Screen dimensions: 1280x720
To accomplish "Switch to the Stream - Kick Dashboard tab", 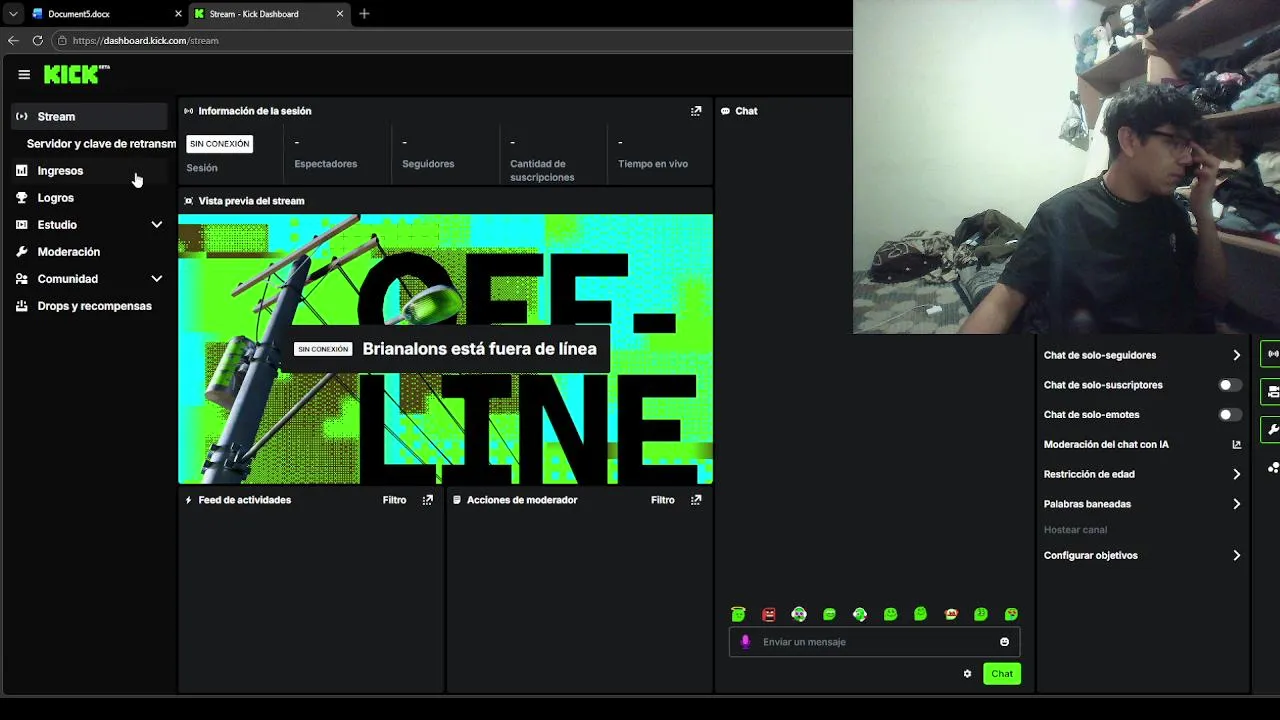I will coord(268,14).
